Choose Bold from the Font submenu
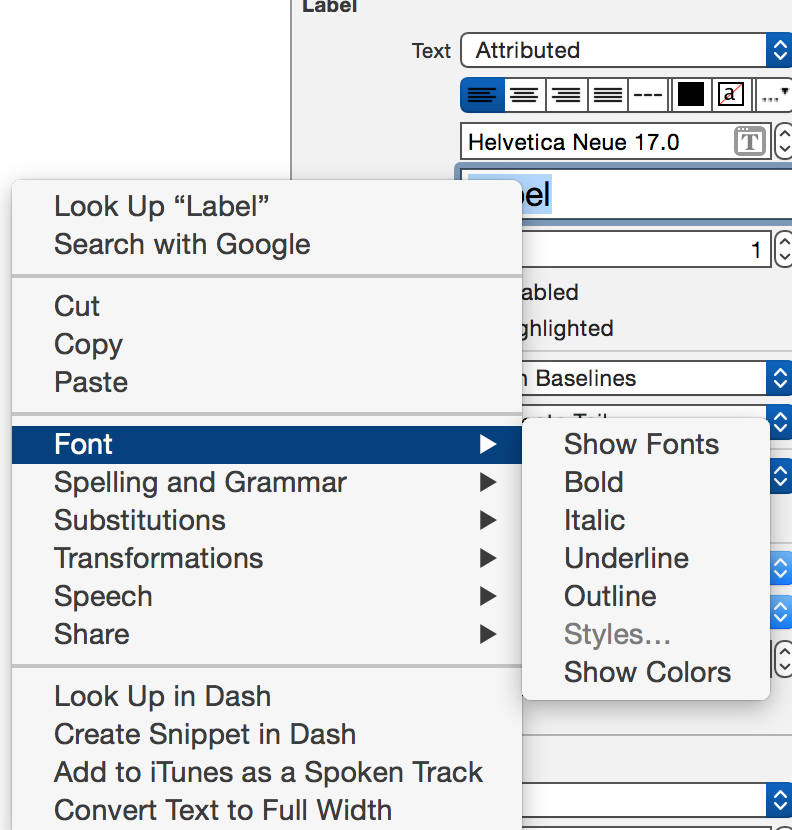 [x=594, y=482]
